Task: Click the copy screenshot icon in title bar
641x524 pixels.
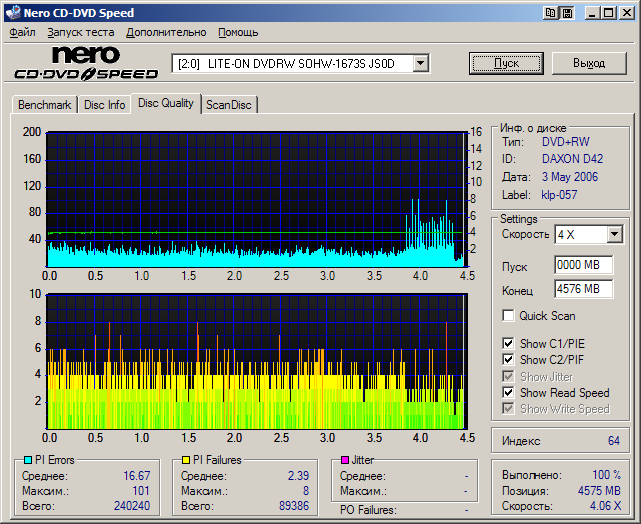Action: pyautogui.click(x=551, y=13)
